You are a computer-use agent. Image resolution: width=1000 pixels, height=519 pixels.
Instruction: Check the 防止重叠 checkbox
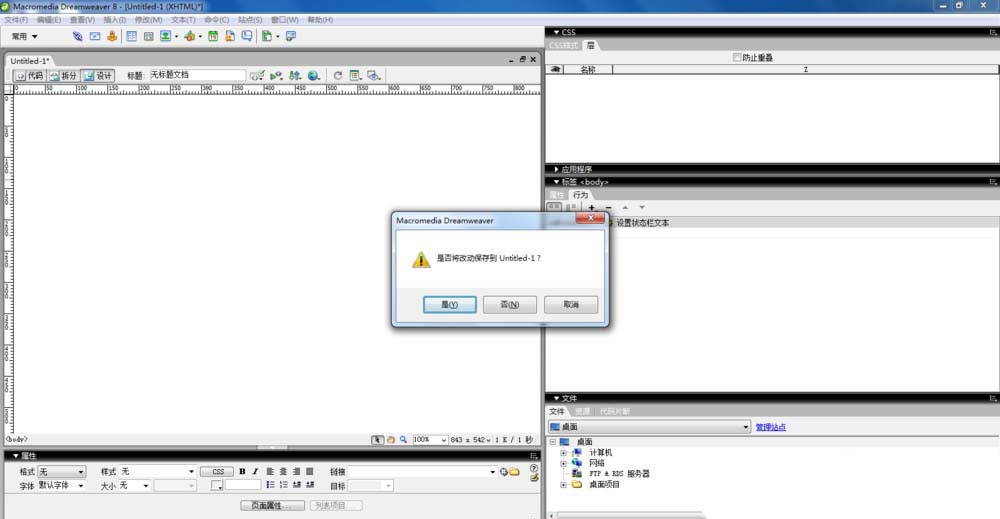737,57
